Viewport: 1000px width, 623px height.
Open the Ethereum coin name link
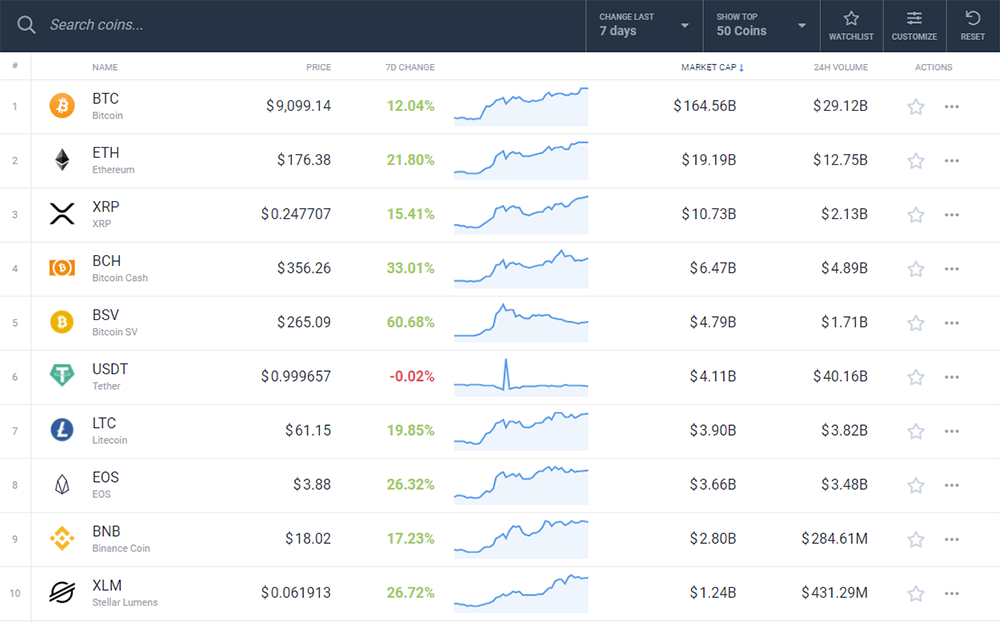pos(113,170)
